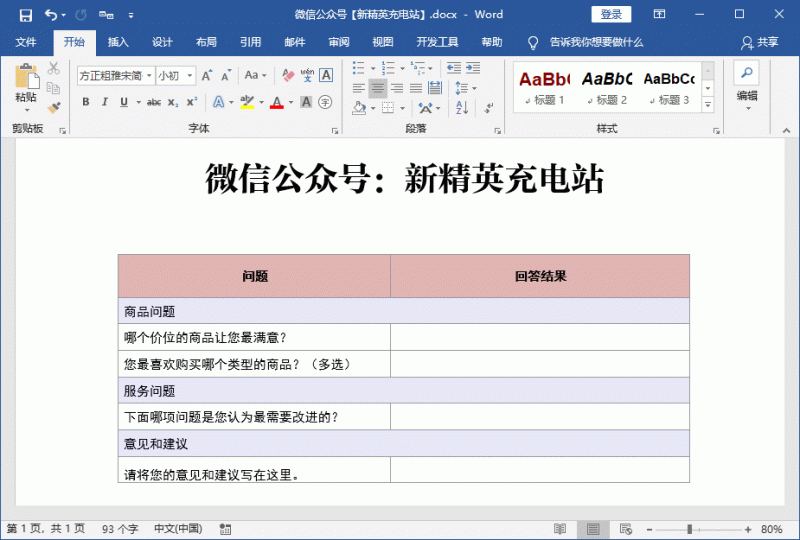Clear all formatting with the eraser icon
The width and height of the screenshot is (800, 540).
click(288, 76)
